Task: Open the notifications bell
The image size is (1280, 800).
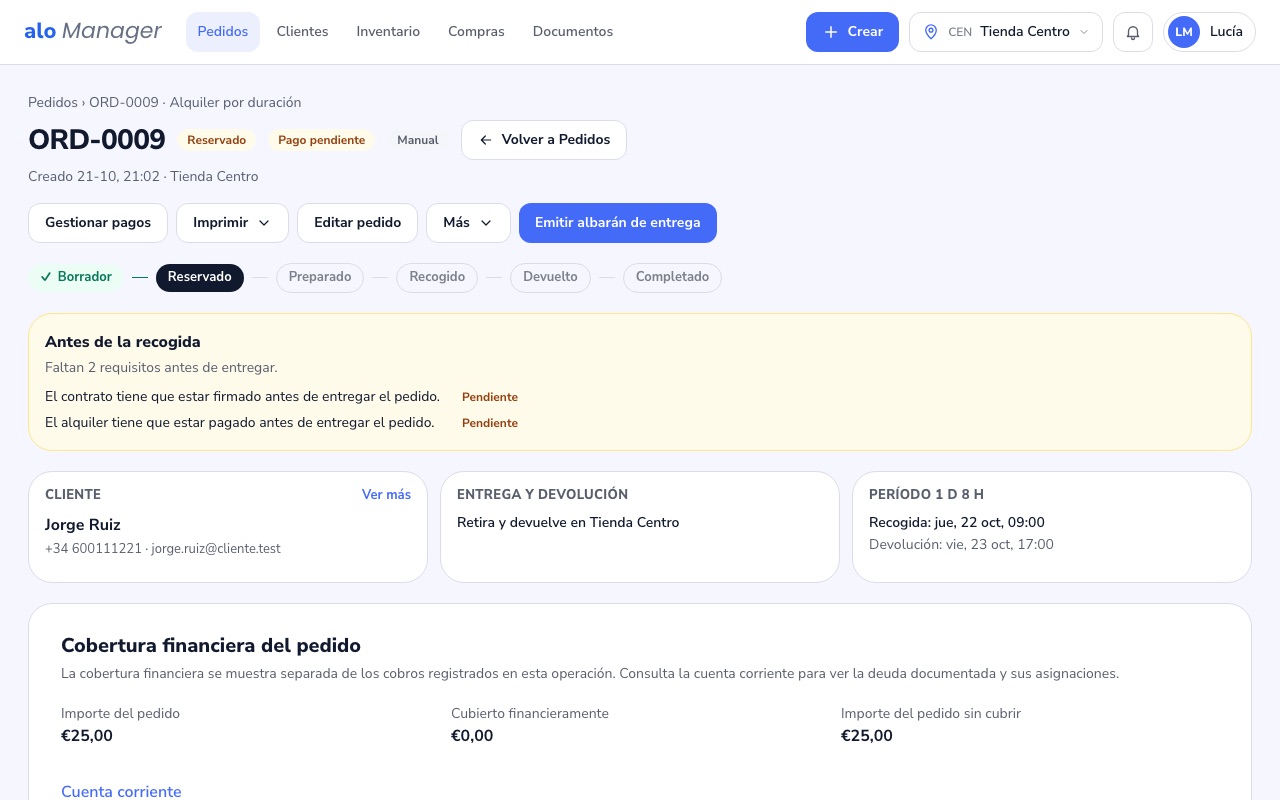Action: (1133, 32)
